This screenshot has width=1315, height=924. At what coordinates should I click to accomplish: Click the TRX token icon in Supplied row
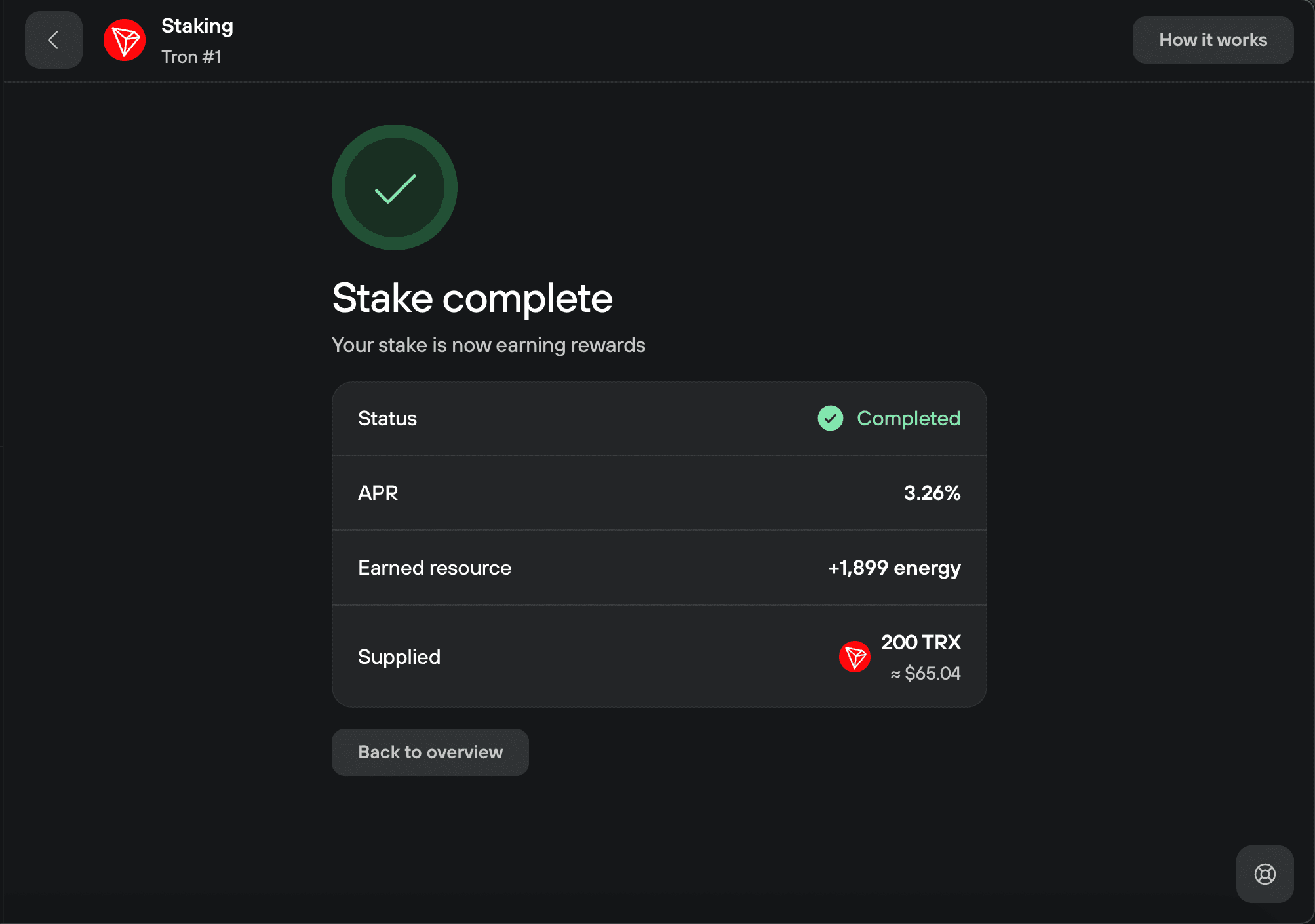855,657
